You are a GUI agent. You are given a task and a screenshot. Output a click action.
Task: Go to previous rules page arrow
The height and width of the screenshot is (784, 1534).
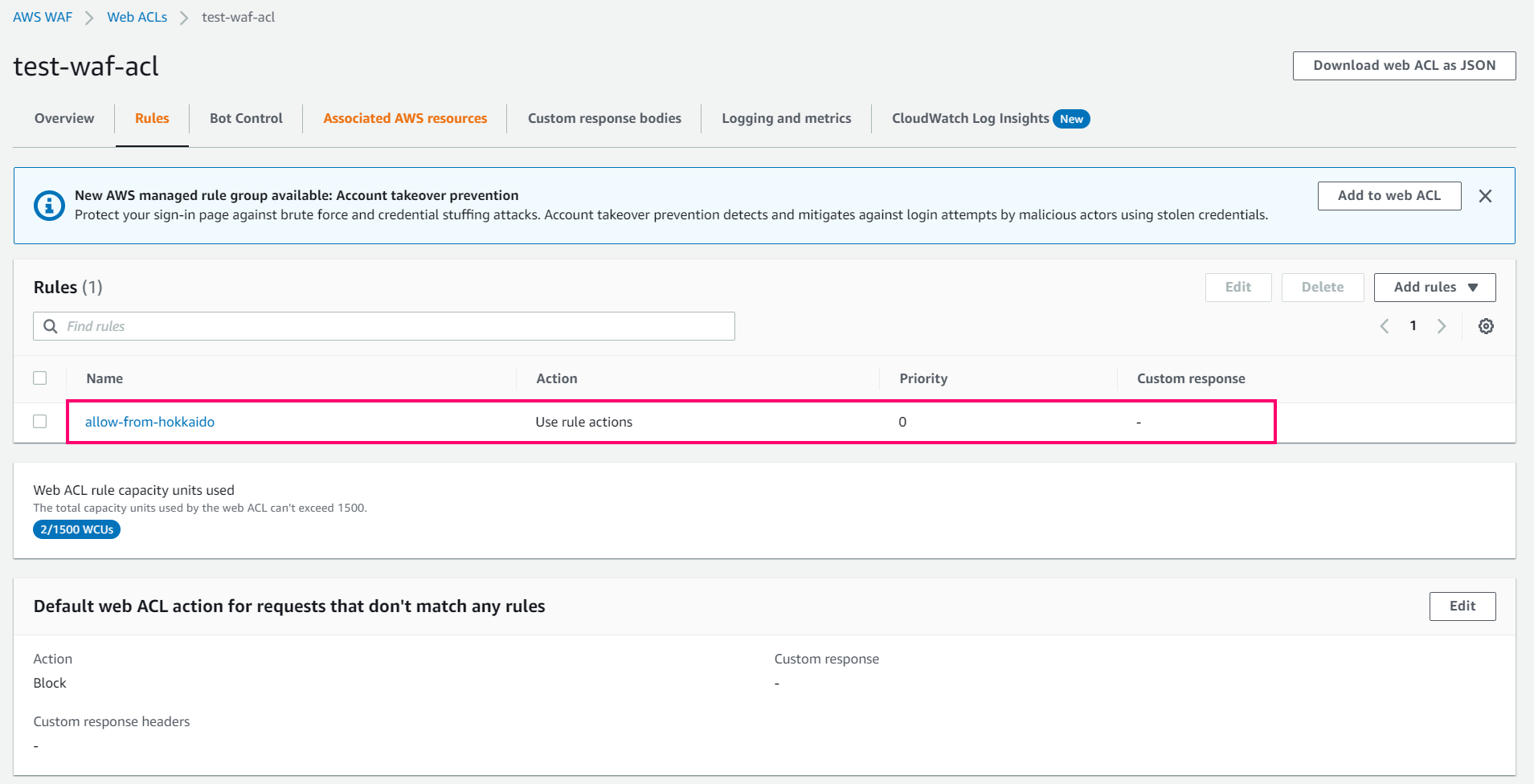click(1385, 326)
